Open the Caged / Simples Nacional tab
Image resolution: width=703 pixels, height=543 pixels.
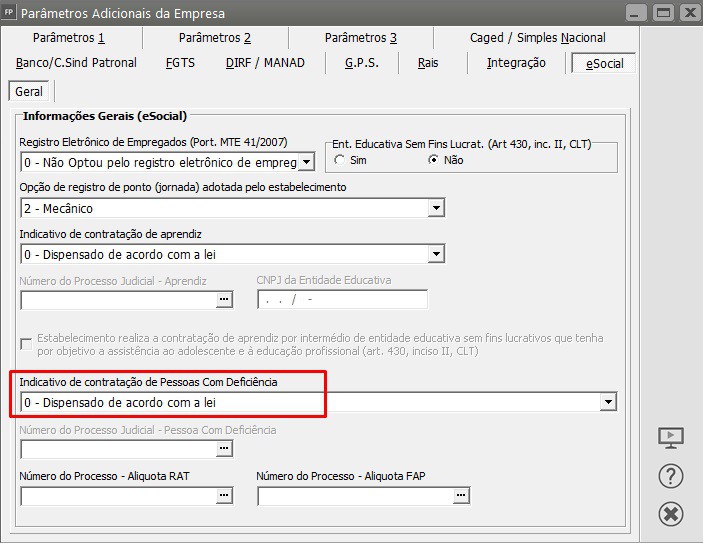tap(538, 38)
